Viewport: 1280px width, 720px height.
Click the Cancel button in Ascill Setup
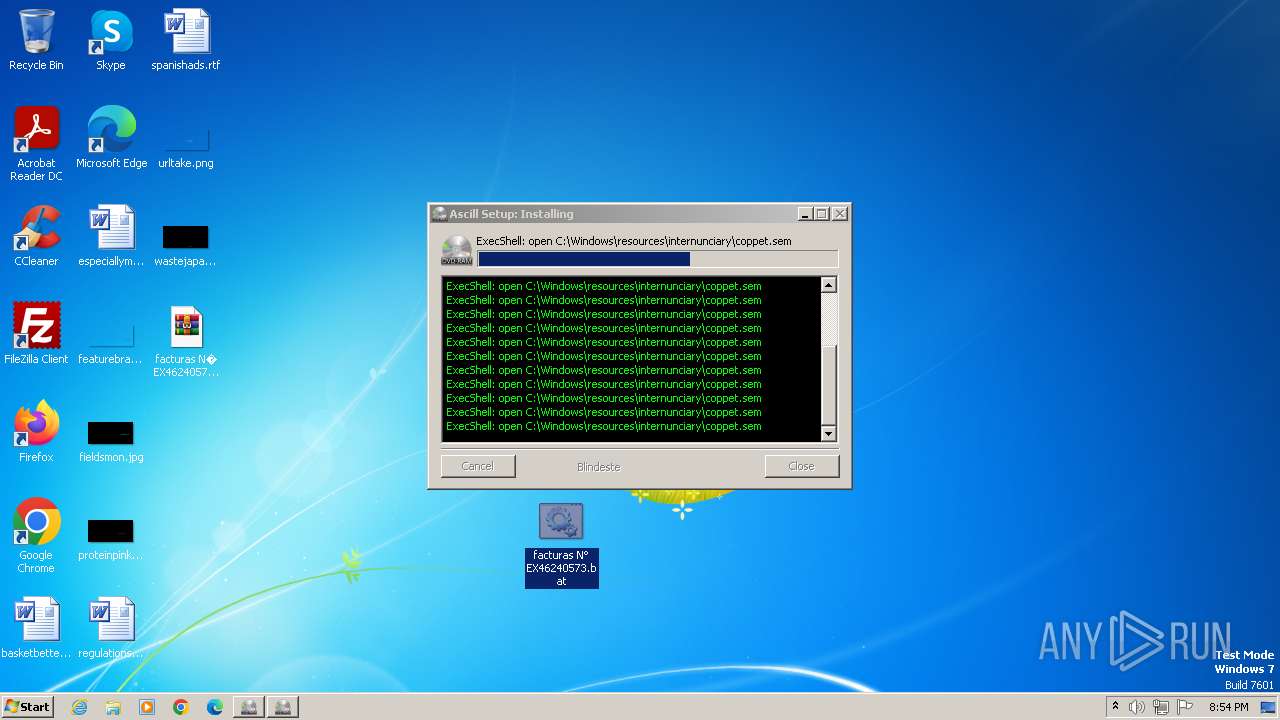click(x=478, y=466)
